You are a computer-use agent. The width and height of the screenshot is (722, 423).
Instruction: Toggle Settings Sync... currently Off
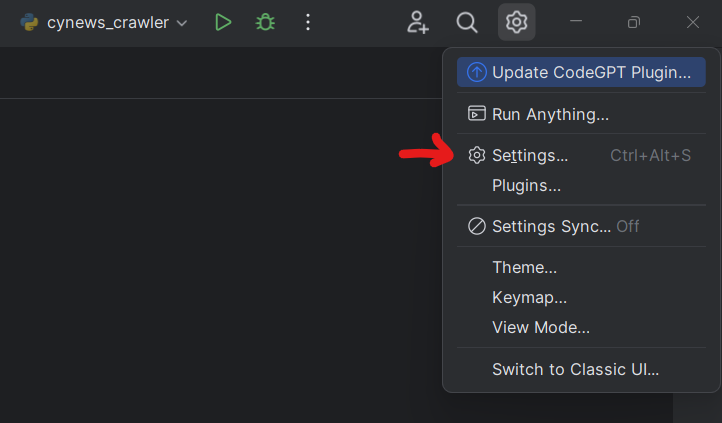click(551, 226)
